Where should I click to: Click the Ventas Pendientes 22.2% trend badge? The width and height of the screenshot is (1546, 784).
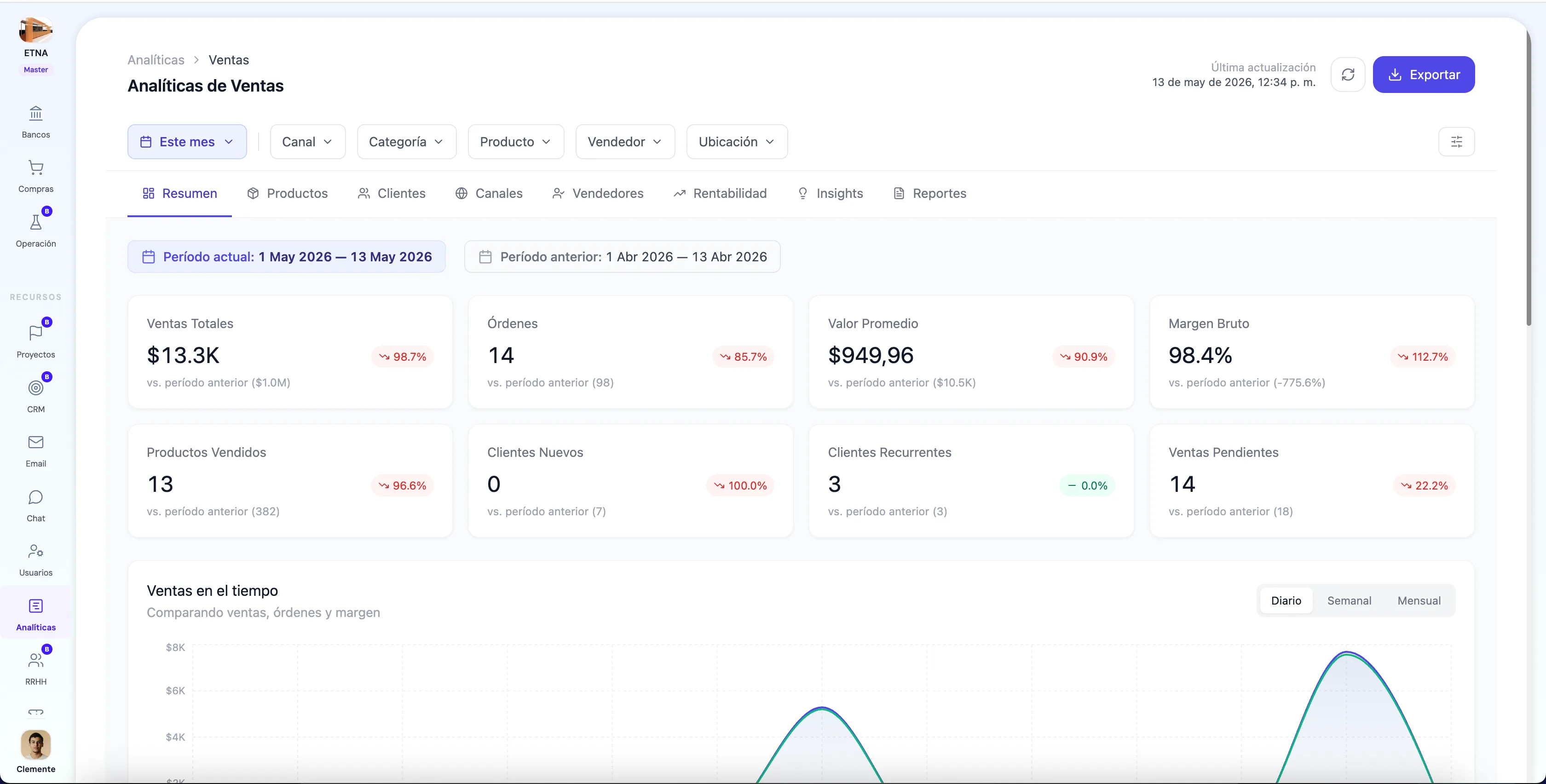tap(1425, 486)
